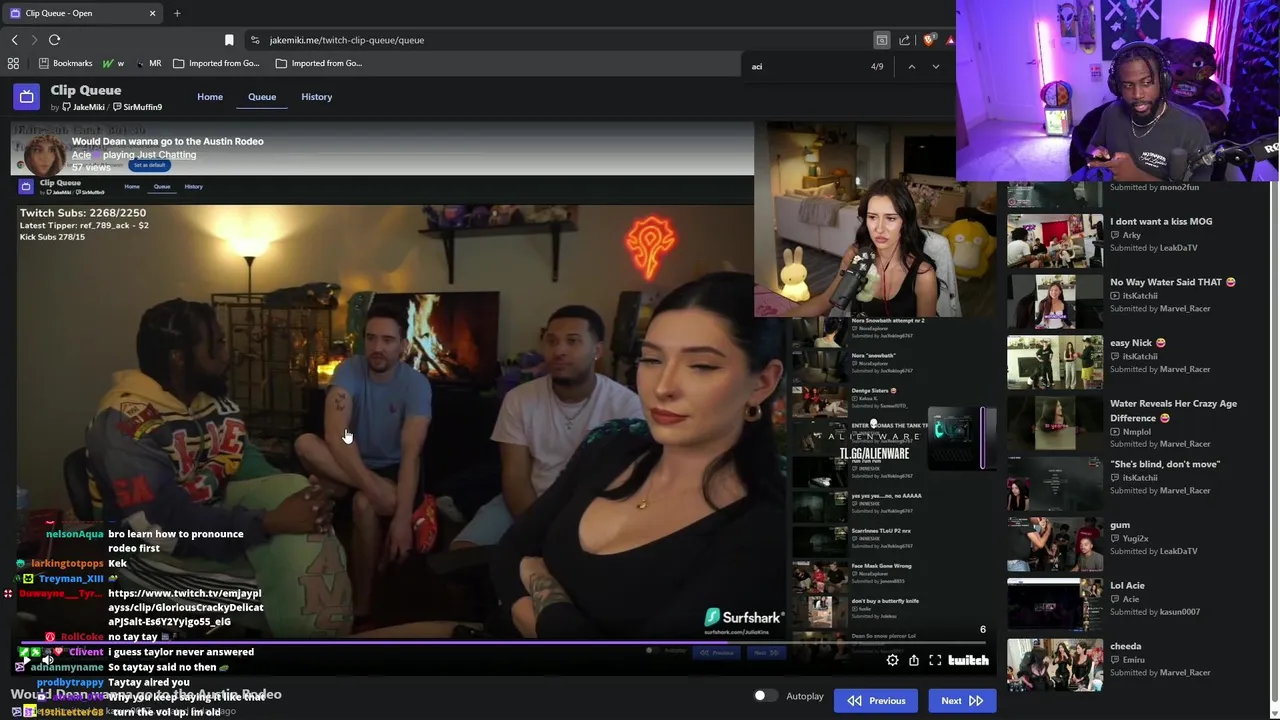1280x720 pixels.
Task: Jump to previous find-in-page match
Action: (x=911, y=66)
